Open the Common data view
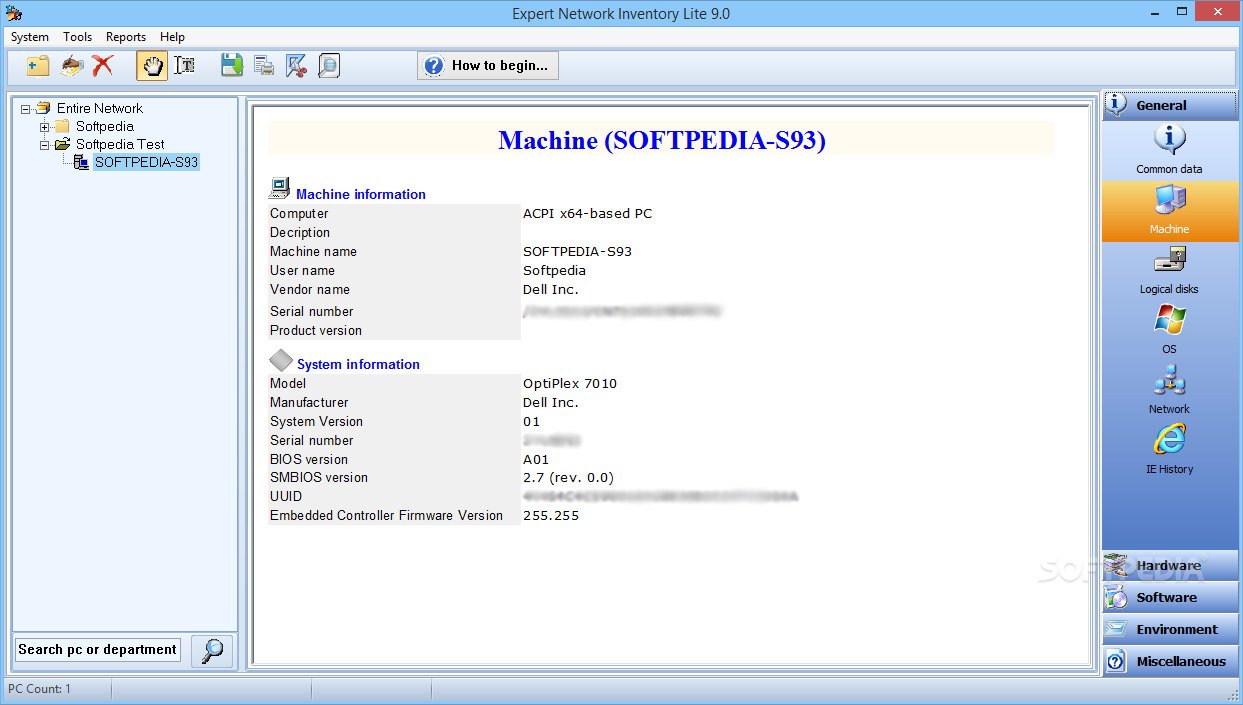The width and height of the screenshot is (1243, 705). point(1169,149)
